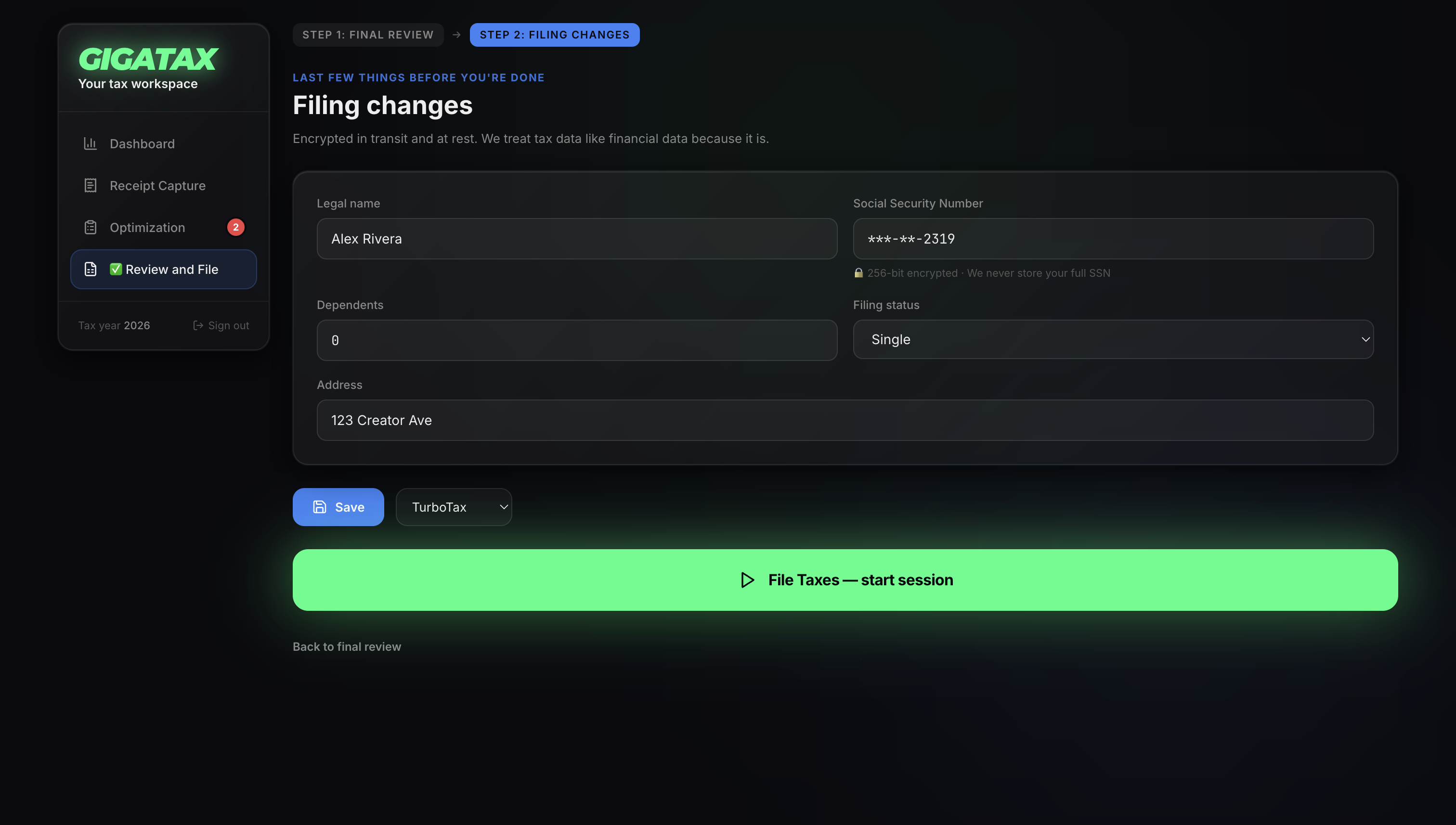Image resolution: width=1456 pixels, height=825 pixels.
Task: Open Receipt Capture from the sidebar
Action: pos(157,186)
